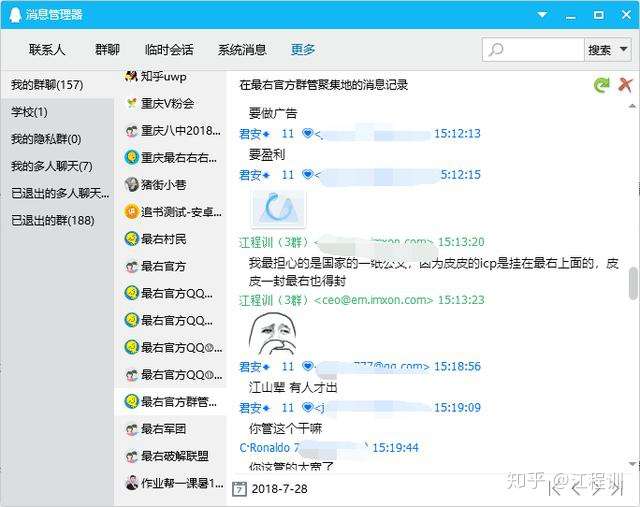Click sender line 江程训（3群） at 15:13:23
The height and width of the screenshot is (507, 640).
[362, 300]
